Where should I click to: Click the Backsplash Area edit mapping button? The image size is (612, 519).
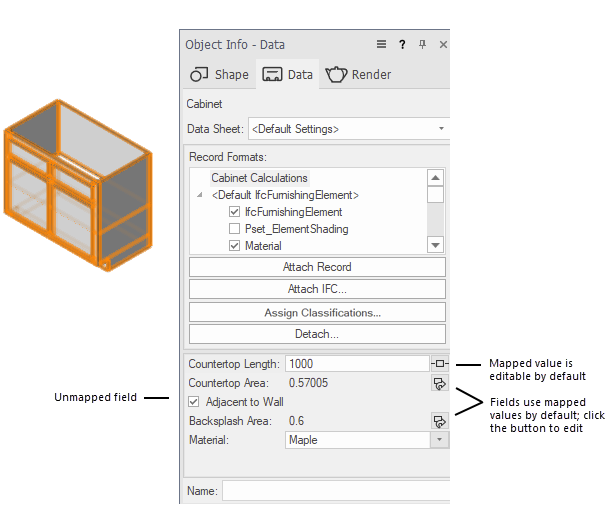[x=438, y=421]
